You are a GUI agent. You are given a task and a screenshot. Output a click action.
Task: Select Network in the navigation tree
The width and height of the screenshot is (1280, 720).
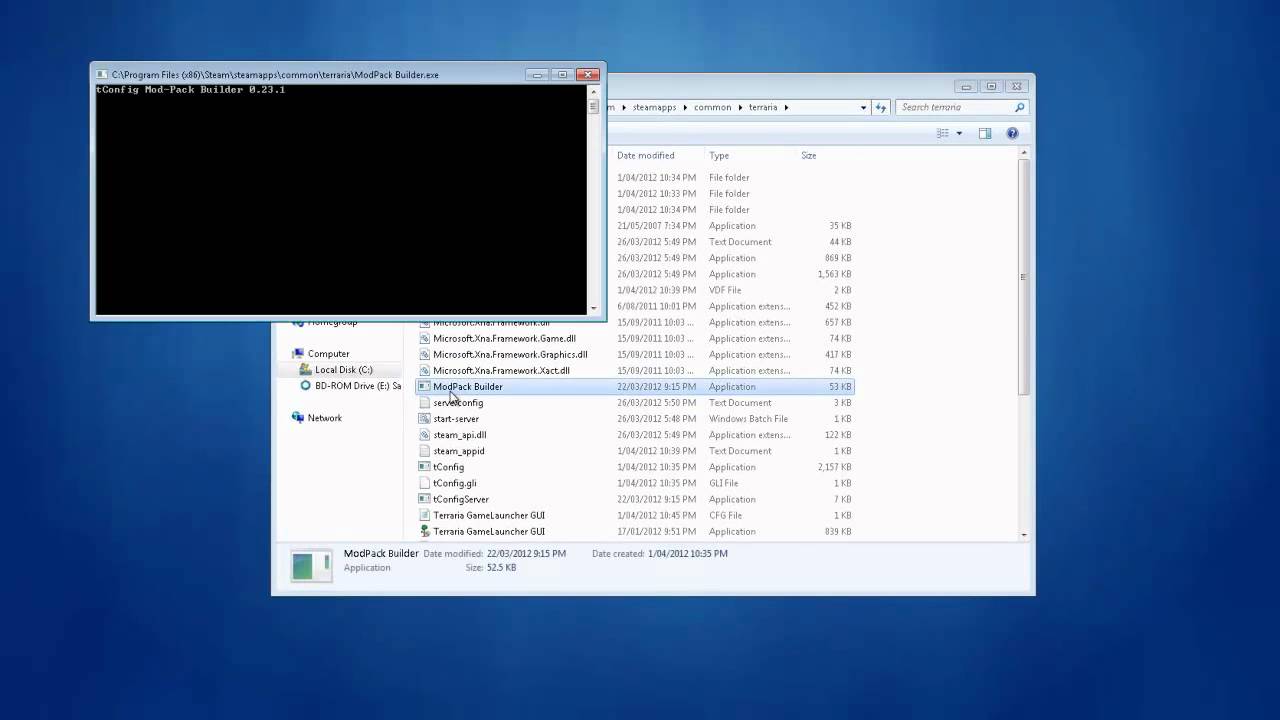[324, 418]
